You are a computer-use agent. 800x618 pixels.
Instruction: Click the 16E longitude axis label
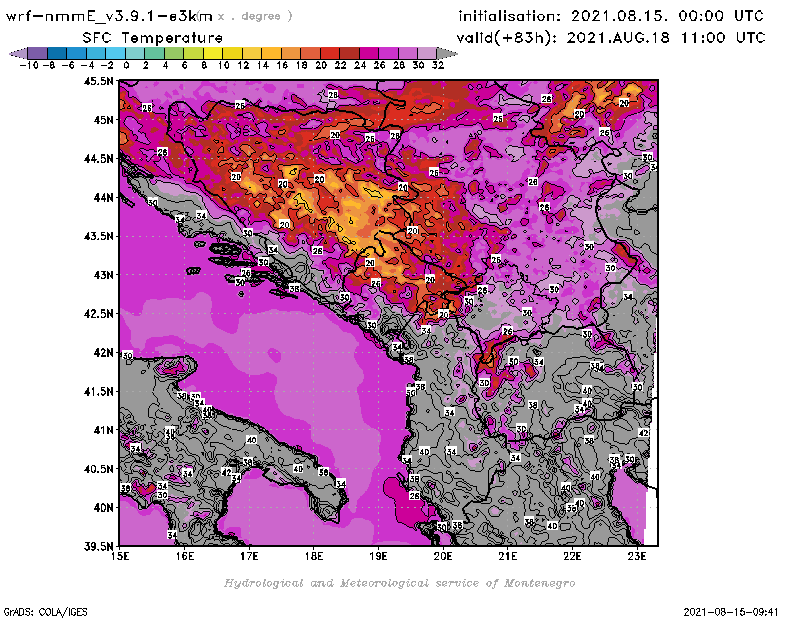click(185, 556)
